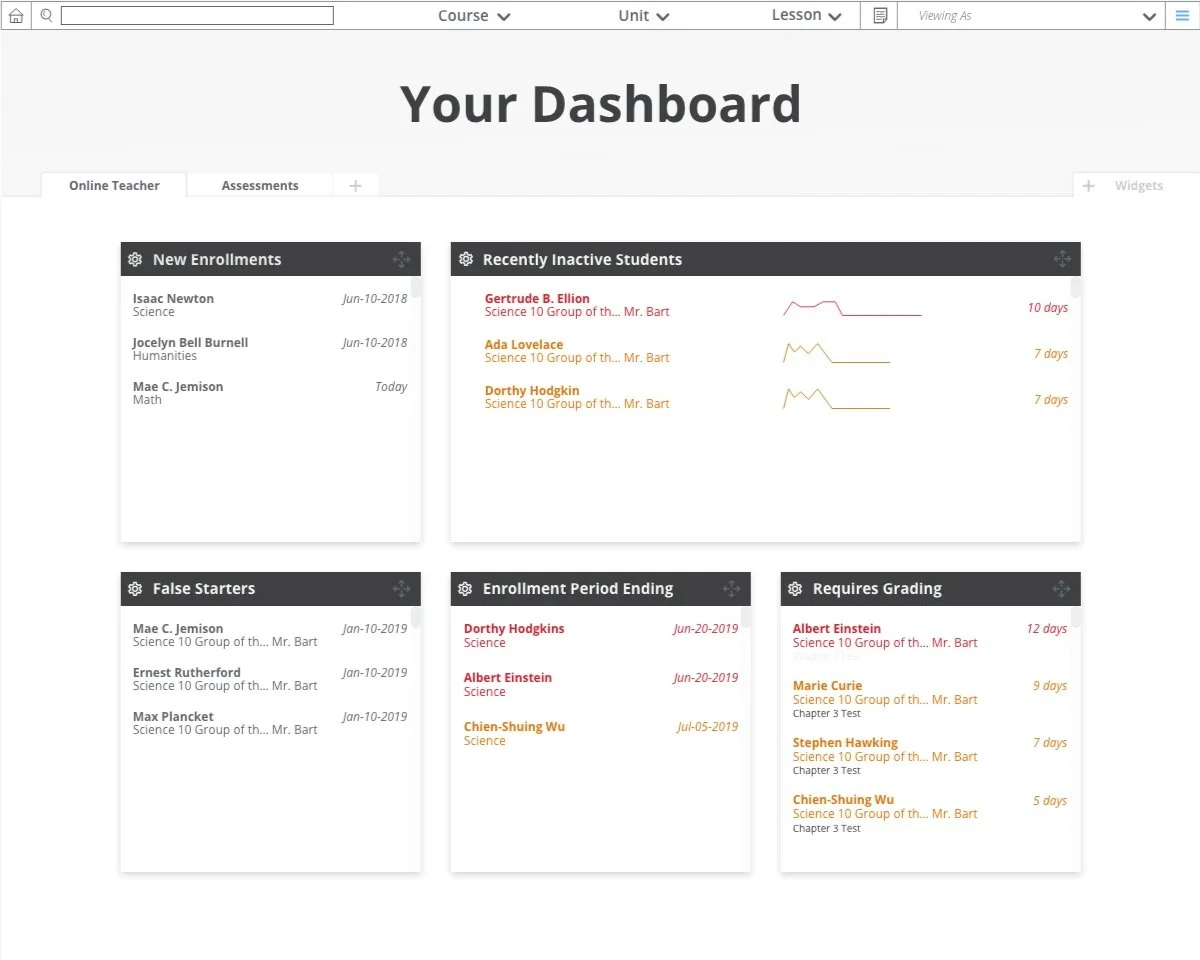This screenshot has width=1200, height=960.
Task: Open Albert Einstein in Requires Grading
Action: (x=930, y=636)
